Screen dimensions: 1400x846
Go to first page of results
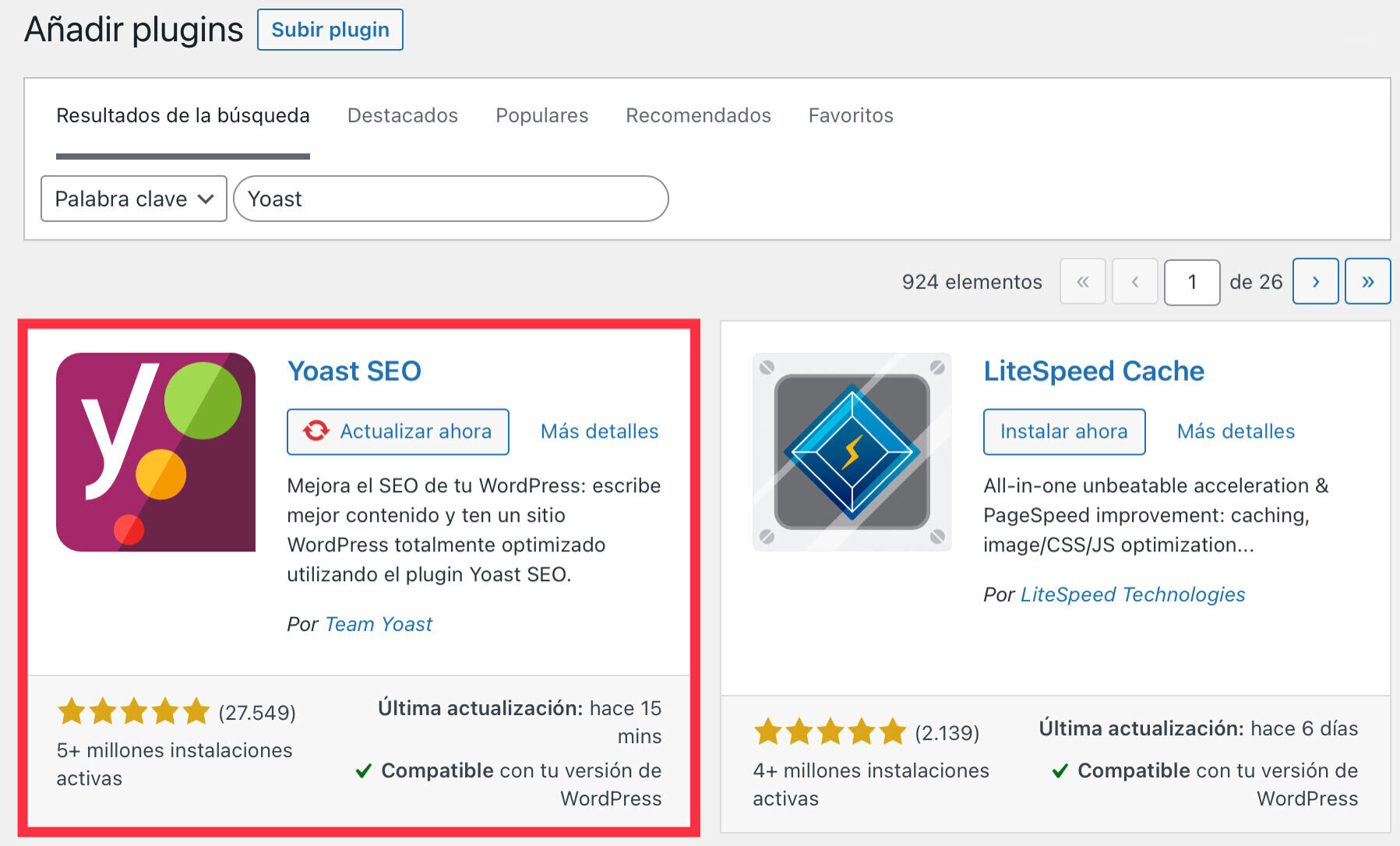1082,282
